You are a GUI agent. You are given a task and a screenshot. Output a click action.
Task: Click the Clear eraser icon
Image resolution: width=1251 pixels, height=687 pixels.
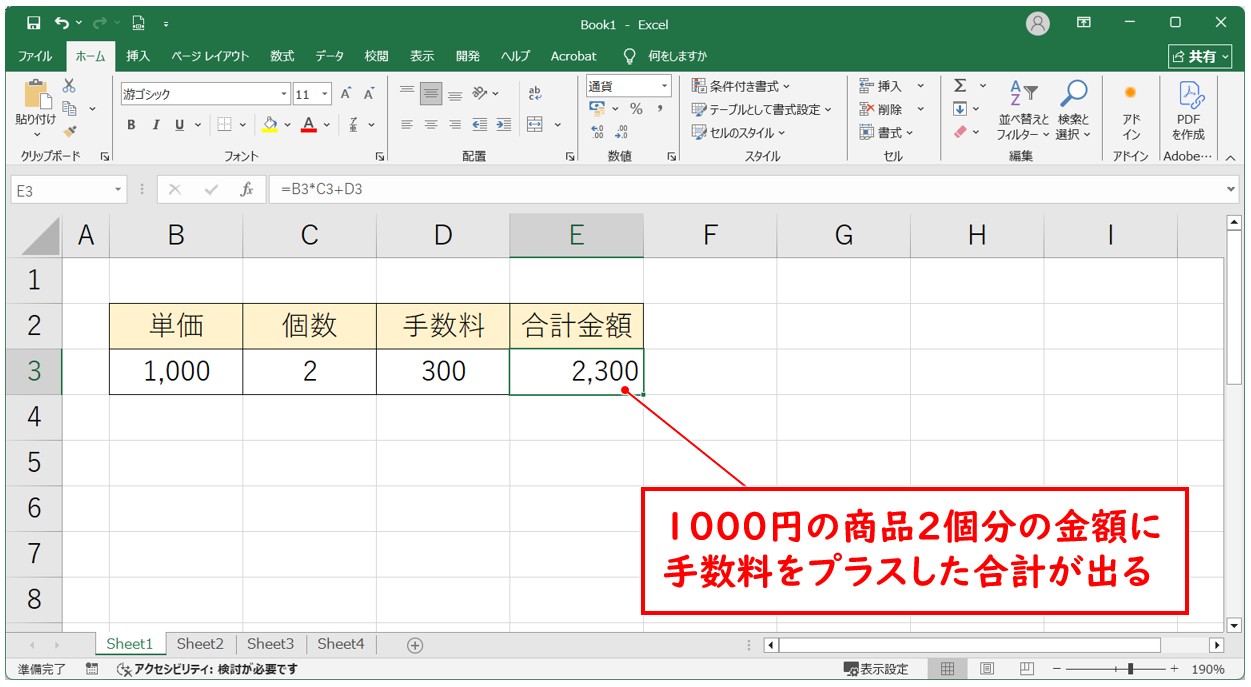(960, 132)
